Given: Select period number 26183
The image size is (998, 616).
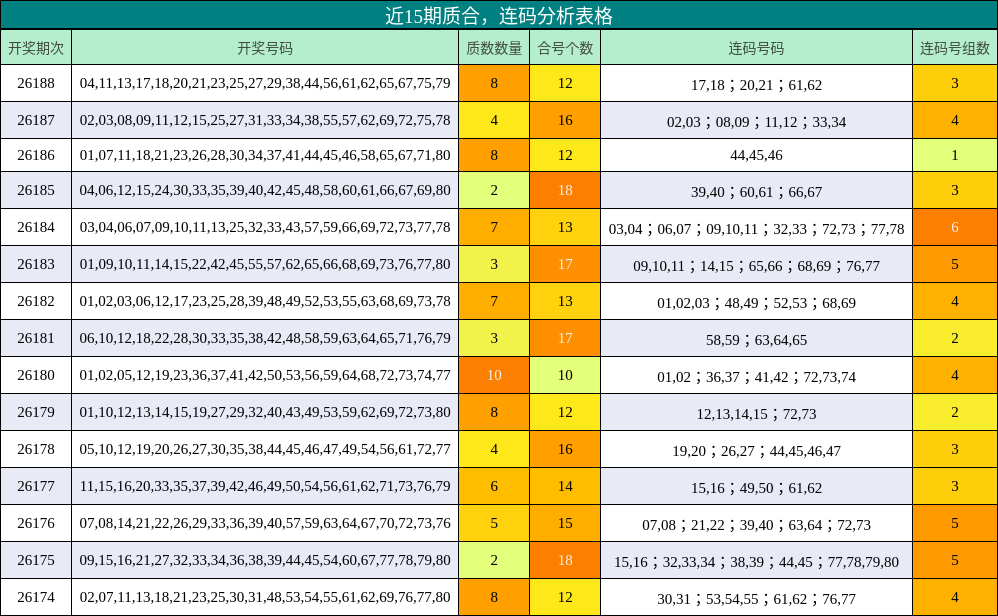Looking at the screenshot, I should pos(36,264).
